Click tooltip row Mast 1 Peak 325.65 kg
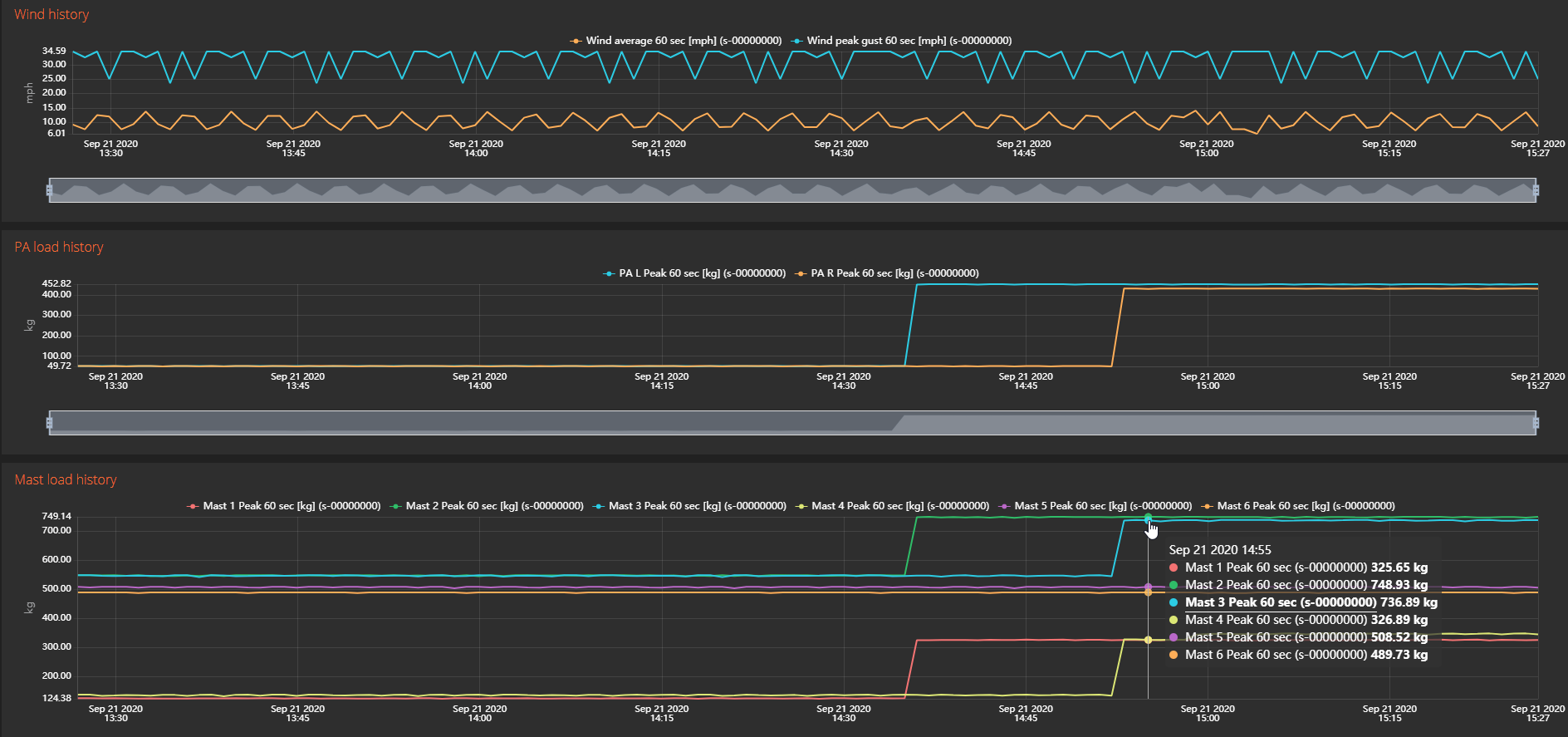1568x737 pixels. tap(1298, 567)
